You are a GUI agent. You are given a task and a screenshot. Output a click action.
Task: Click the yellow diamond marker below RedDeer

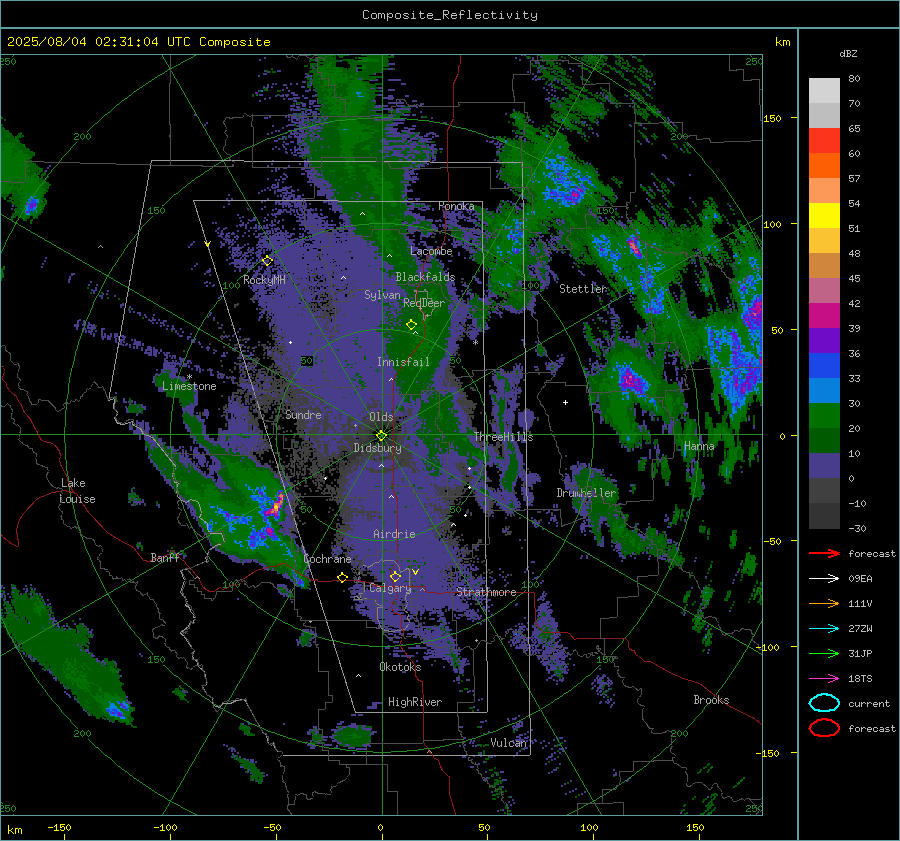click(x=412, y=325)
